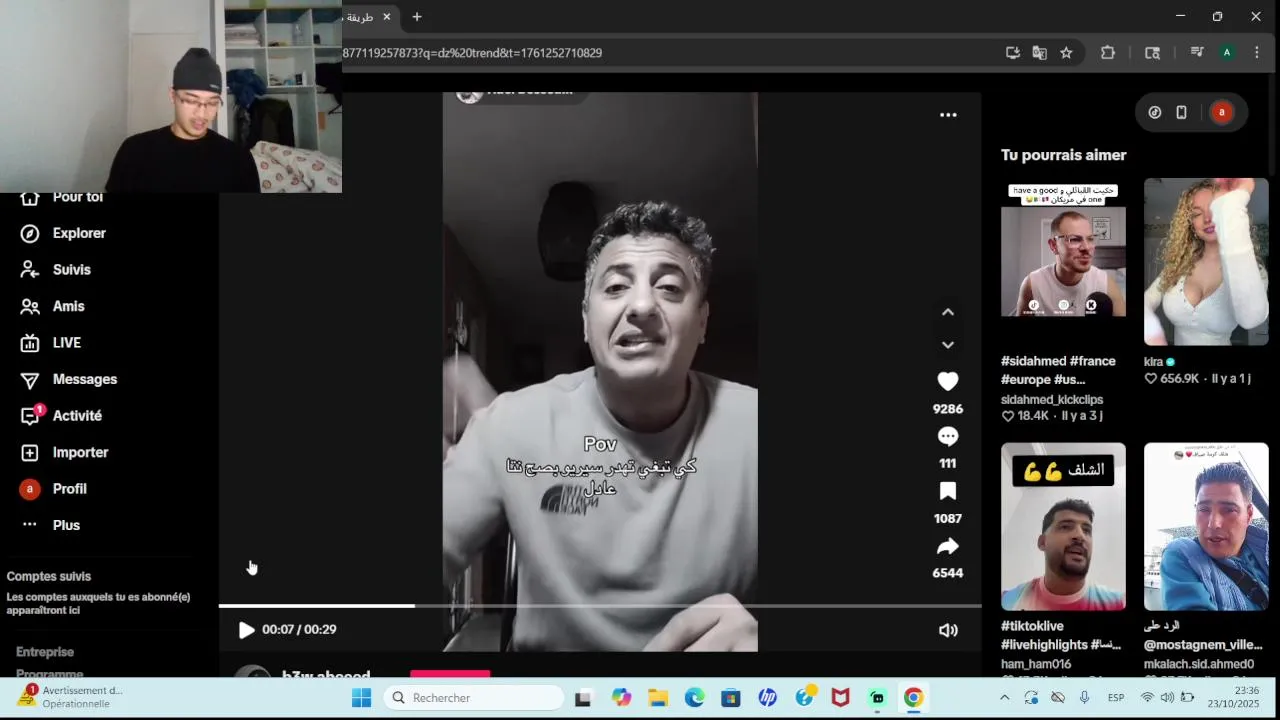Open Wi-Fi network settings in tray
This screenshot has width=1280, height=720.
pos(1147,698)
